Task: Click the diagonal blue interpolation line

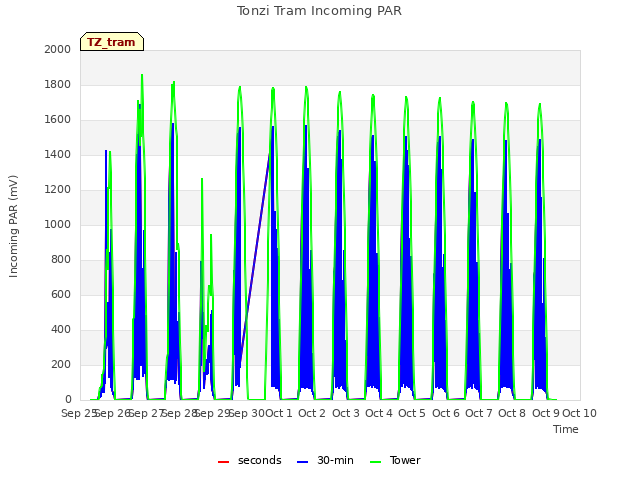Action: click(253, 261)
